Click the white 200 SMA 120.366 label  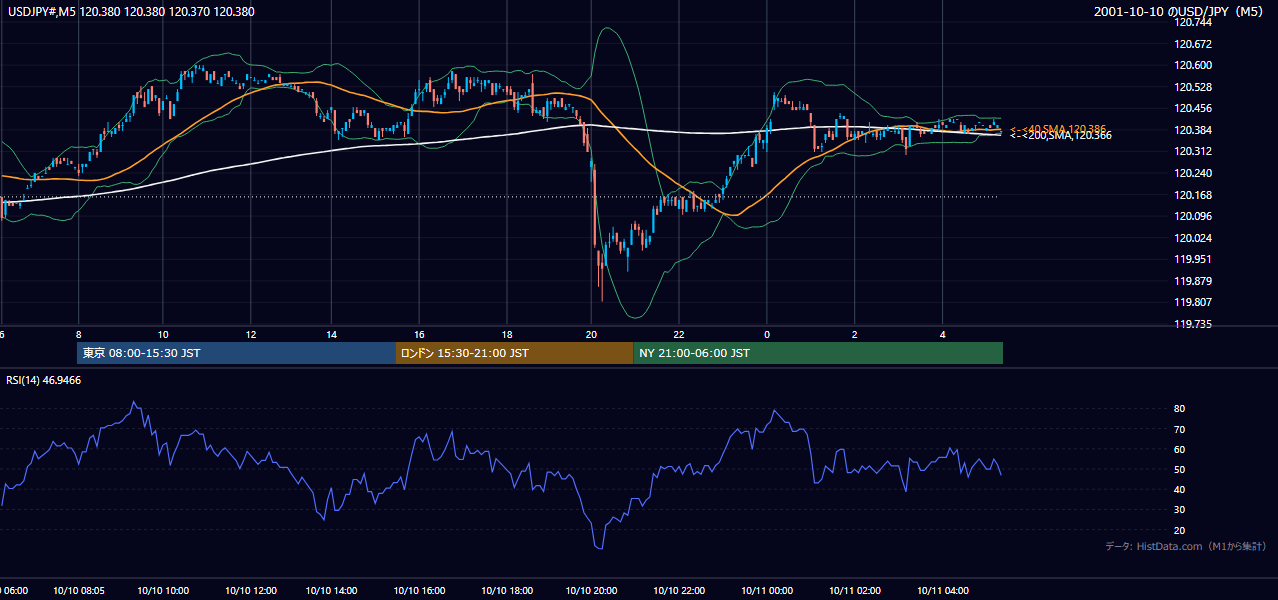pos(1060,136)
